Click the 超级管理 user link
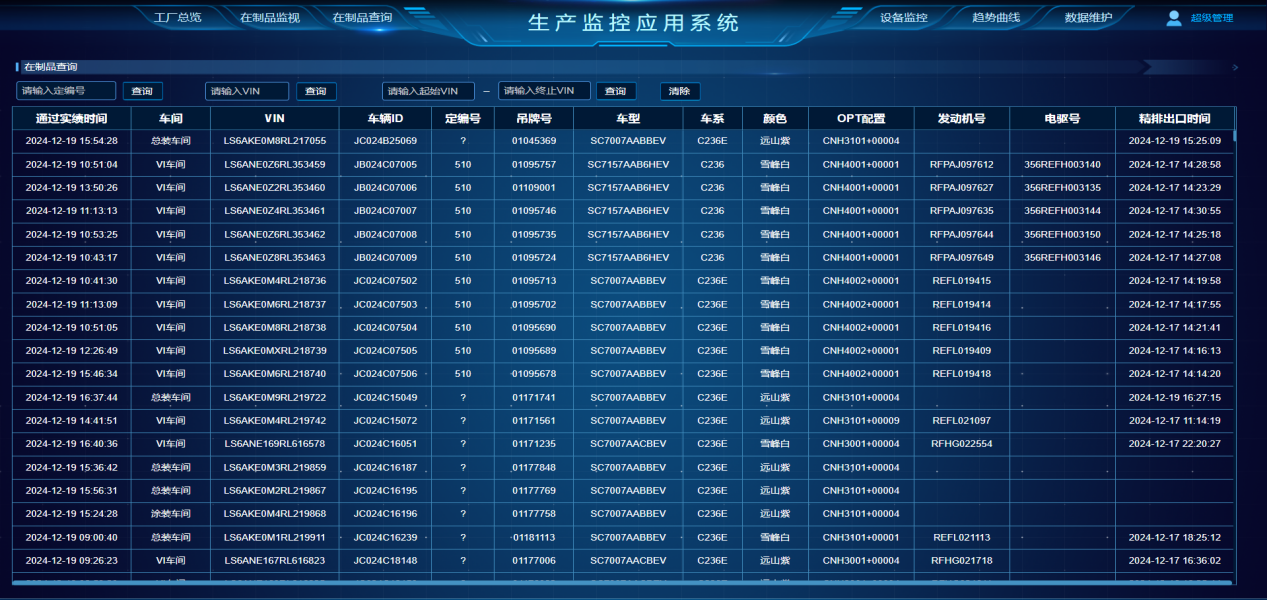Image resolution: width=1267 pixels, height=600 pixels. pyautogui.click(x=1212, y=18)
